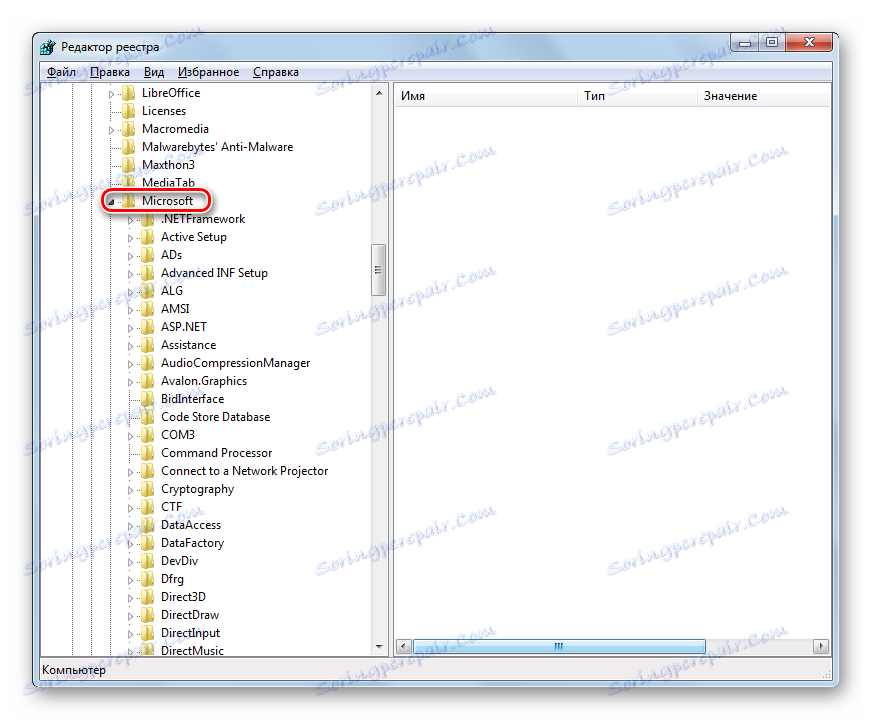
Task: Expand the ADs key
Action: (x=130, y=256)
